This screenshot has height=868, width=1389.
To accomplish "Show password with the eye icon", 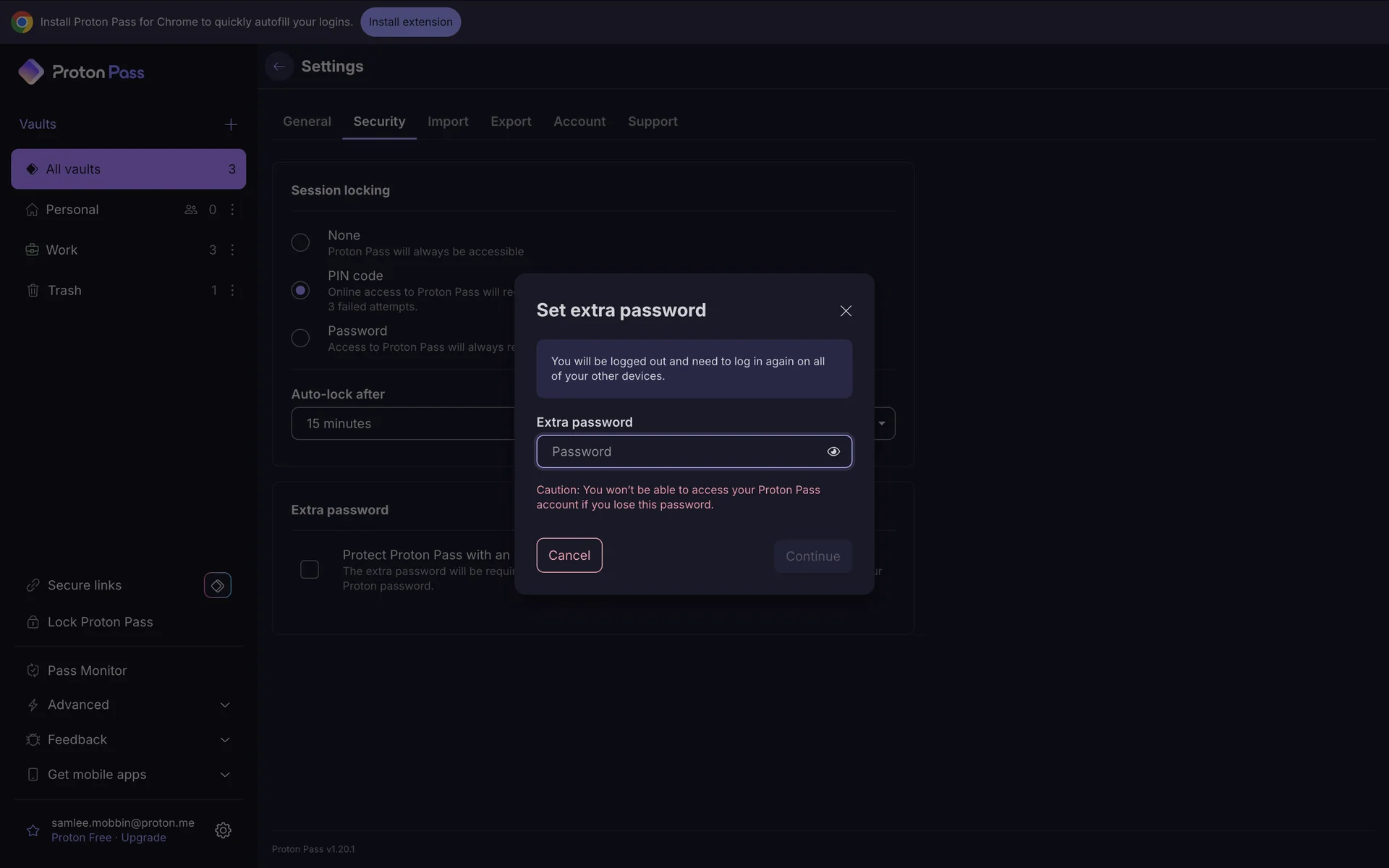I will 833,451.
